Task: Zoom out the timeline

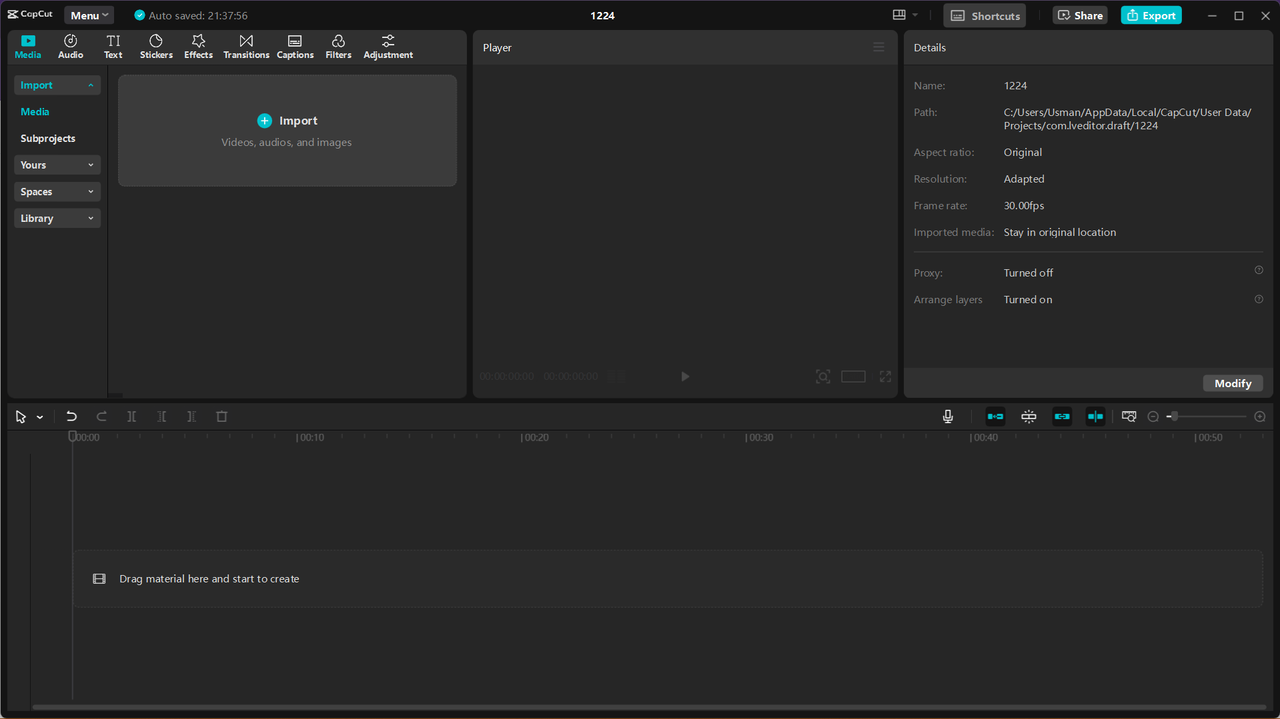Action: (1153, 417)
